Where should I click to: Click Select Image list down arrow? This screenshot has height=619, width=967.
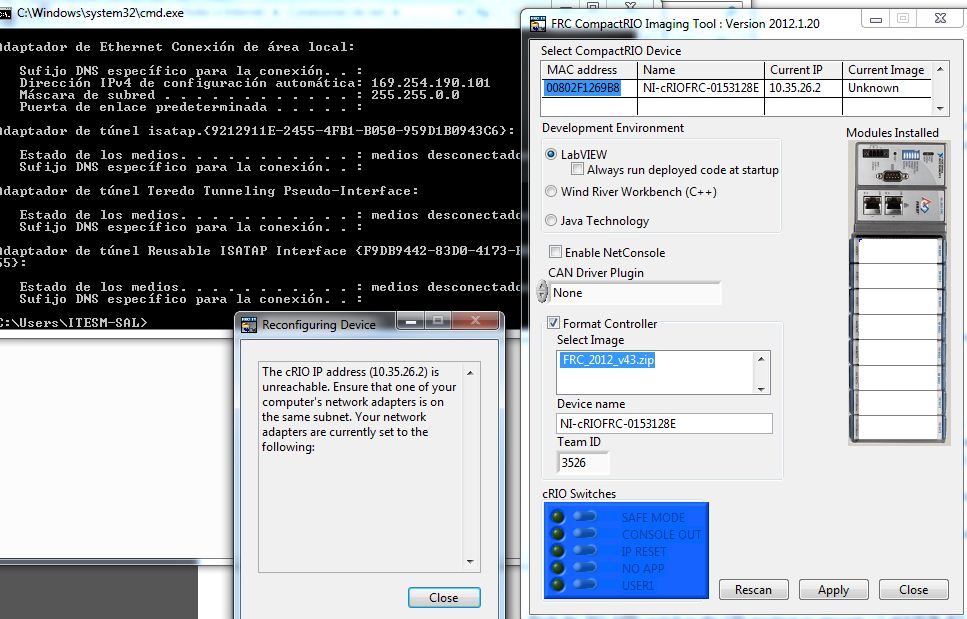761,388
